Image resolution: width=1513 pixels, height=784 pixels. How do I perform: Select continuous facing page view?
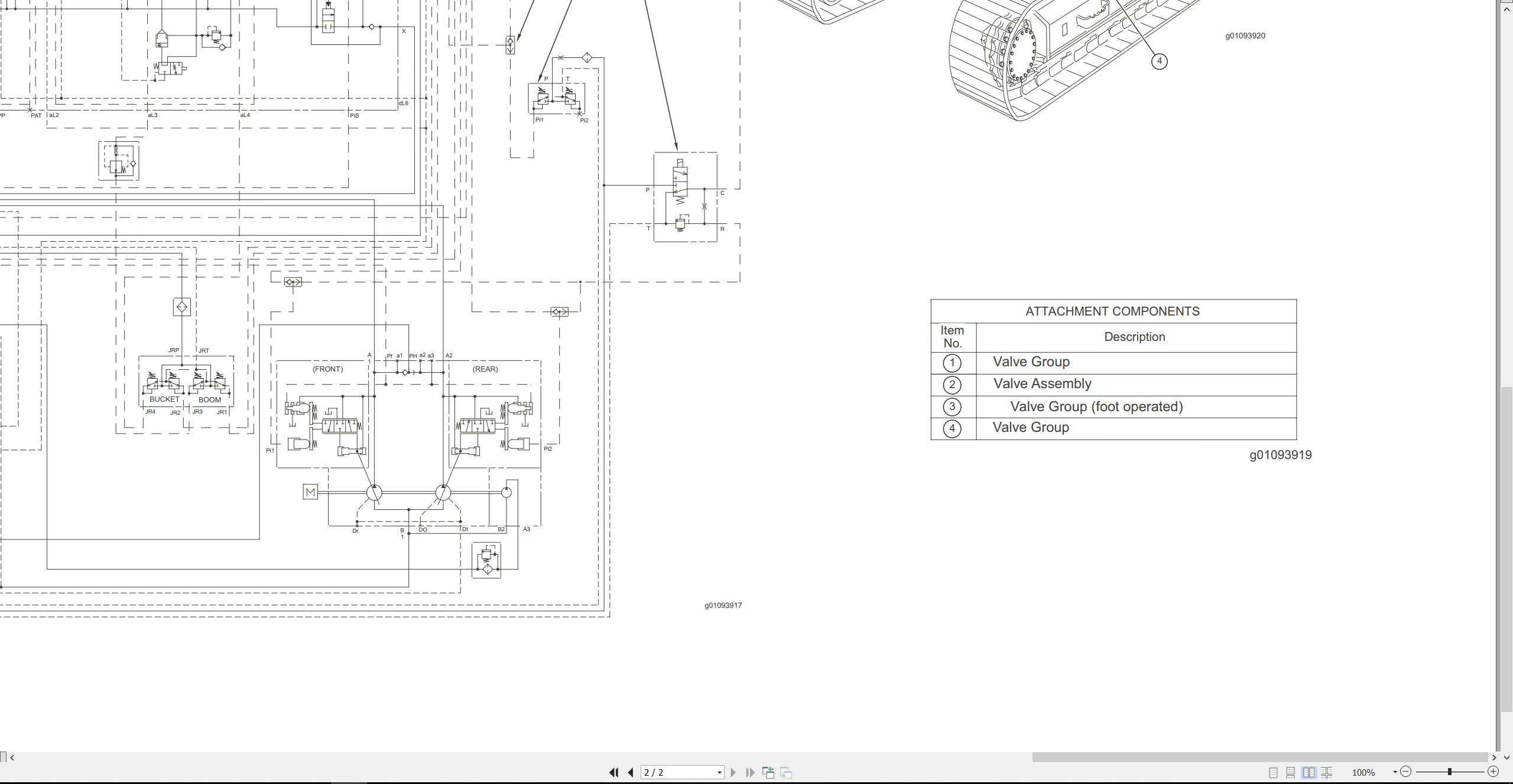coord(1327,772)
